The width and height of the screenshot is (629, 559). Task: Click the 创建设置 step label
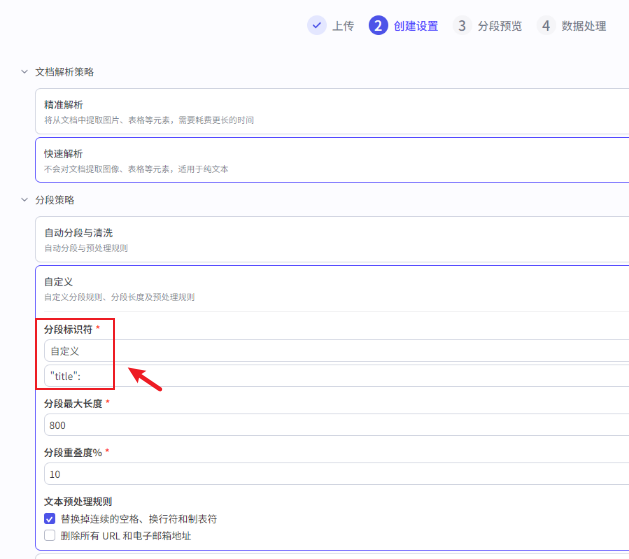pos(416,26)
